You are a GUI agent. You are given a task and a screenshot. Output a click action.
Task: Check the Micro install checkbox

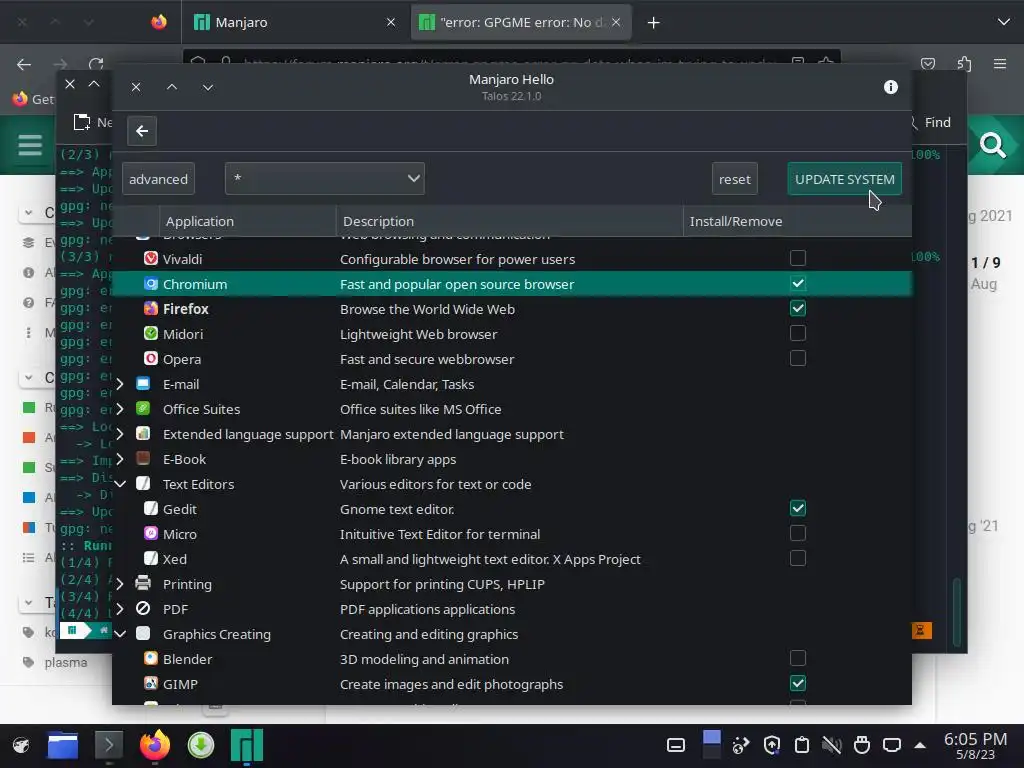pyautogui.click(x=797, y=533)
